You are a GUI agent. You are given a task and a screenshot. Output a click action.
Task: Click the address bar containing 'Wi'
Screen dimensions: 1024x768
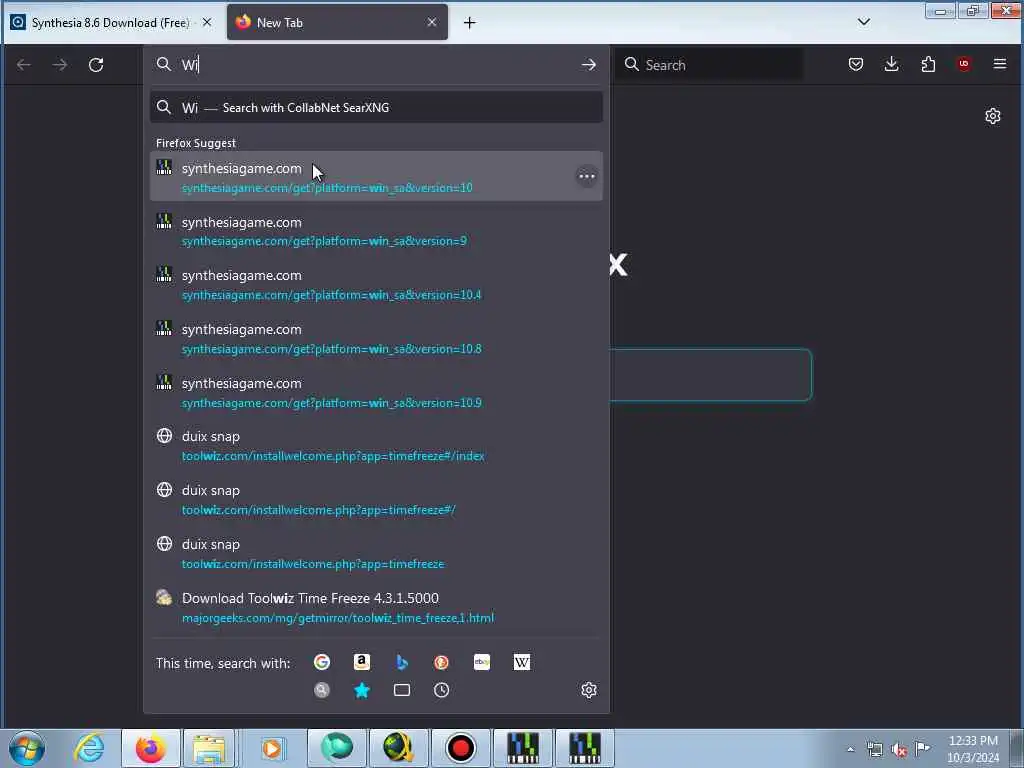coord(376,64)
